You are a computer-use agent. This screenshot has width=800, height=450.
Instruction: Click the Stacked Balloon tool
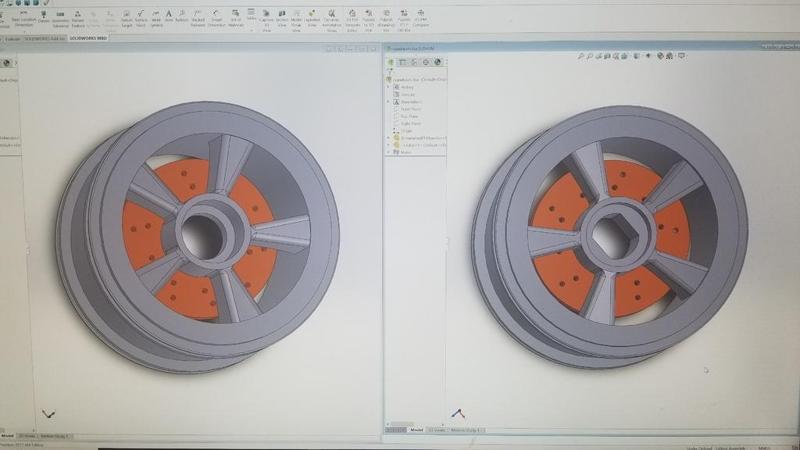pyautogui.click(x=198, y=19)
